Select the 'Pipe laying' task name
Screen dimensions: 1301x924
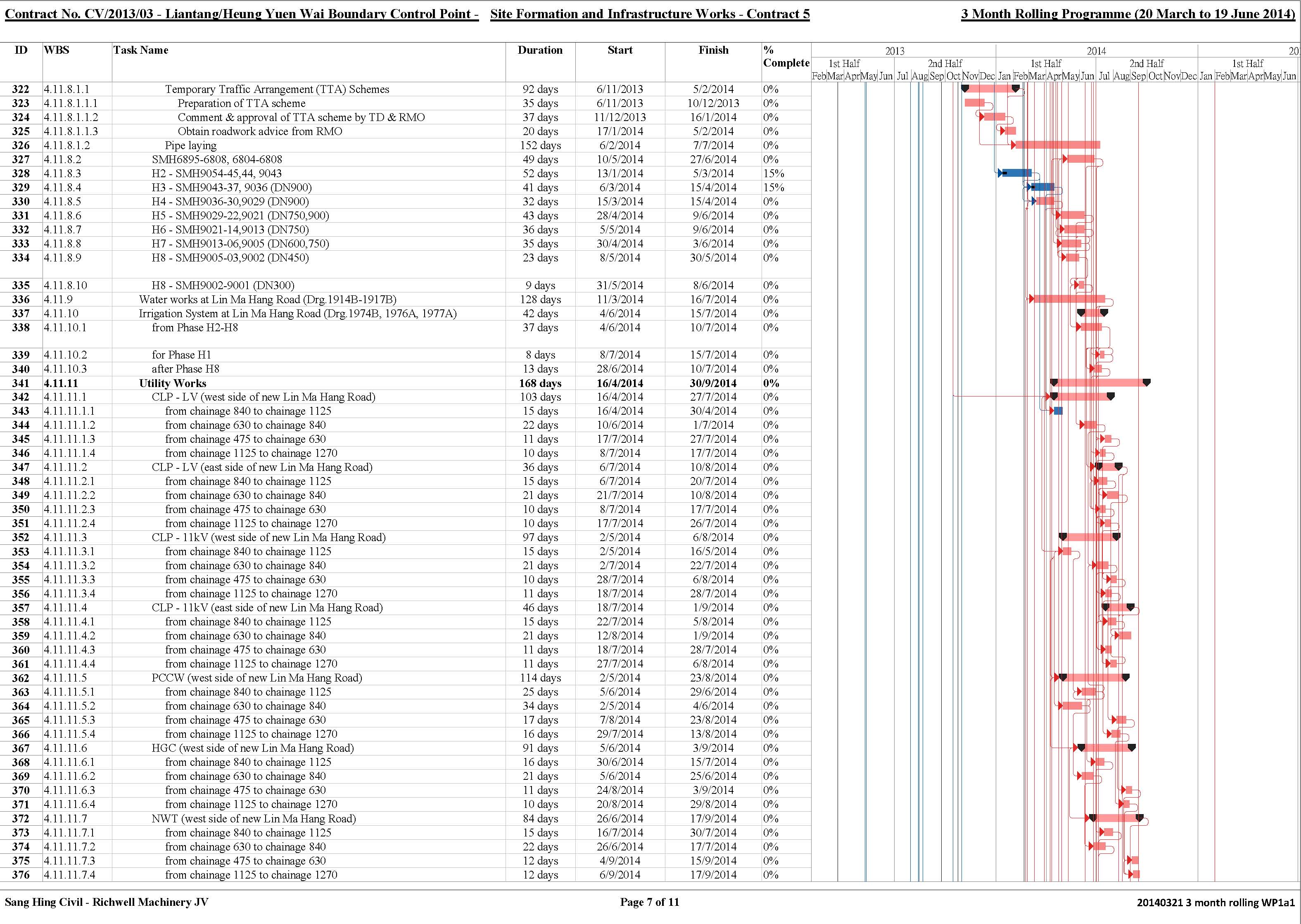(190, 146)
